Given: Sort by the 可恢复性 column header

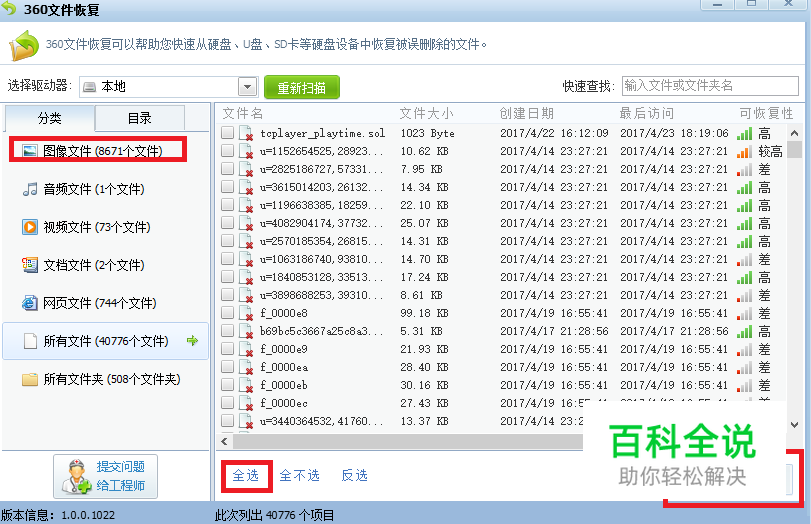Looking at the screenshot, I should click(x=766, y=113).
